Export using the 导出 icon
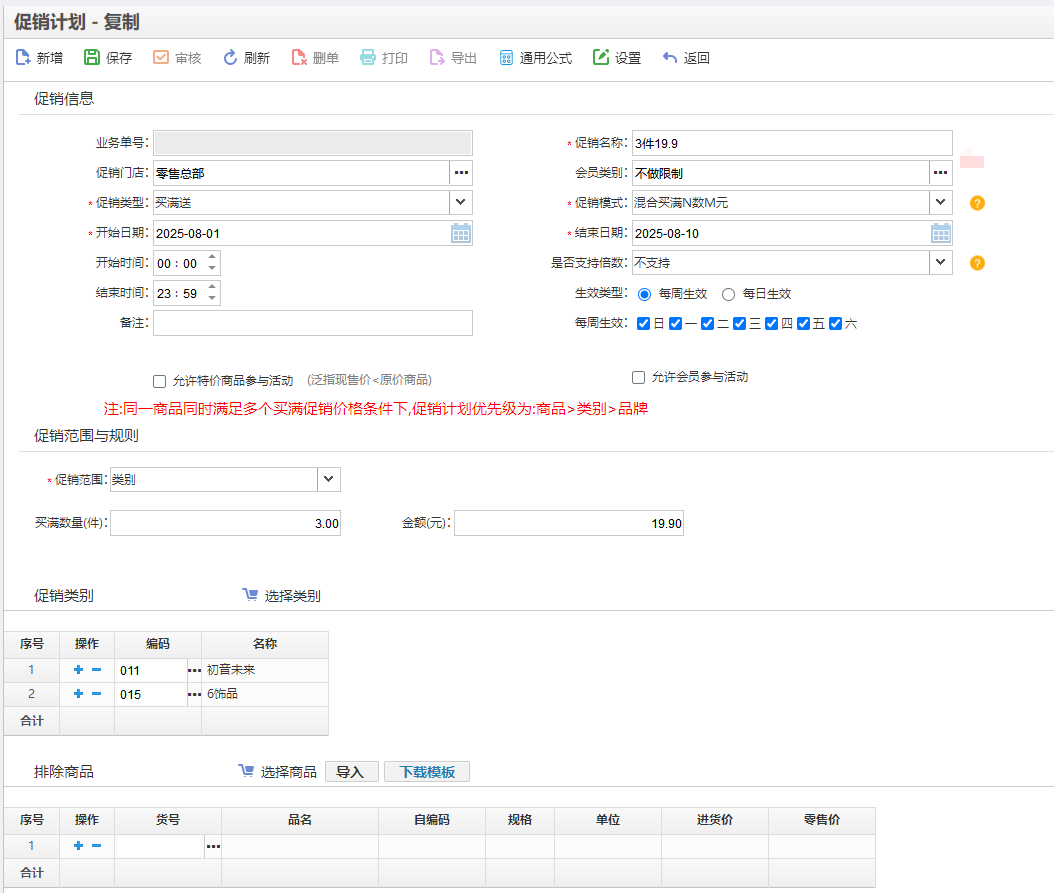The width and height of the screenshot is (1054, 893). coord(437,58)
